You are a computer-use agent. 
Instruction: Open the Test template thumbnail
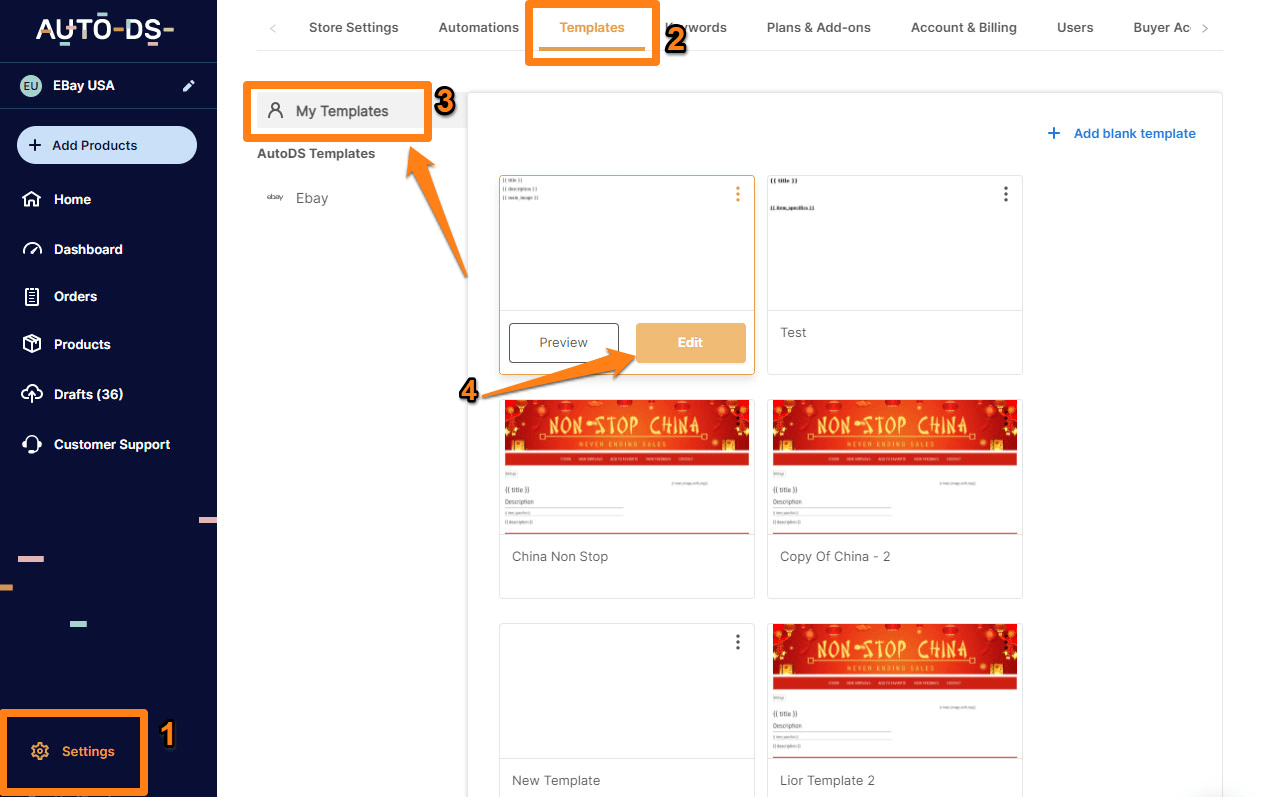tap(895, 243)
